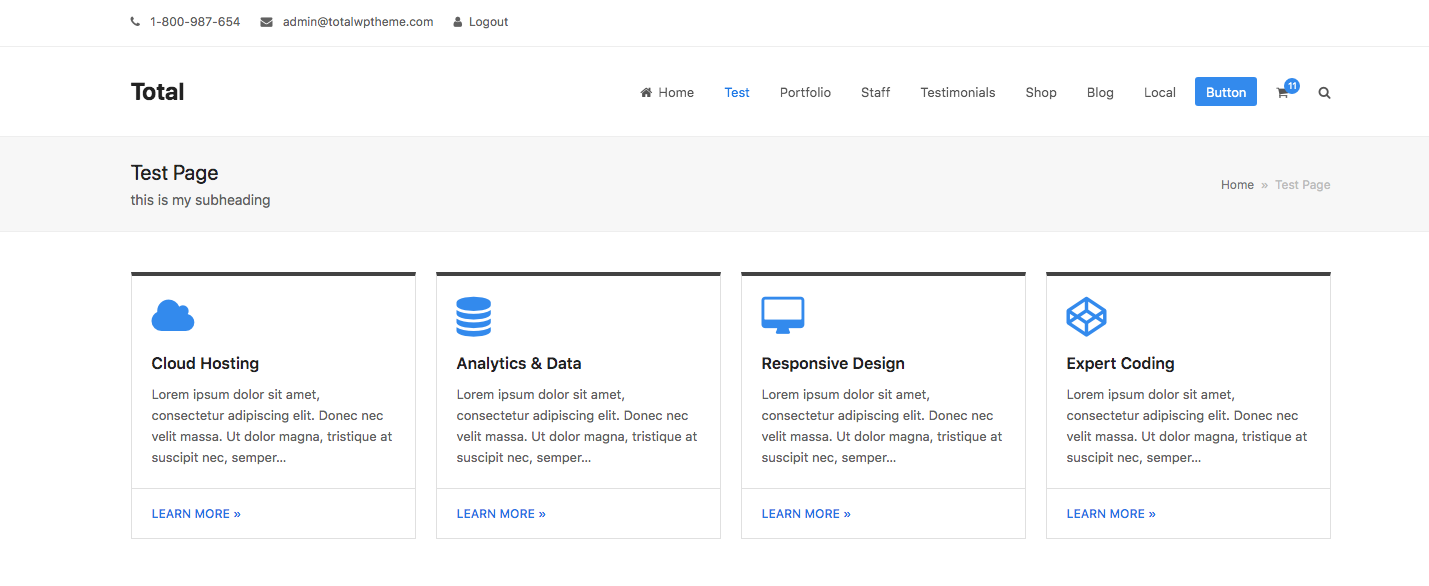
Task: Click the Home breadcrumb link
Action: [1237, 185]
